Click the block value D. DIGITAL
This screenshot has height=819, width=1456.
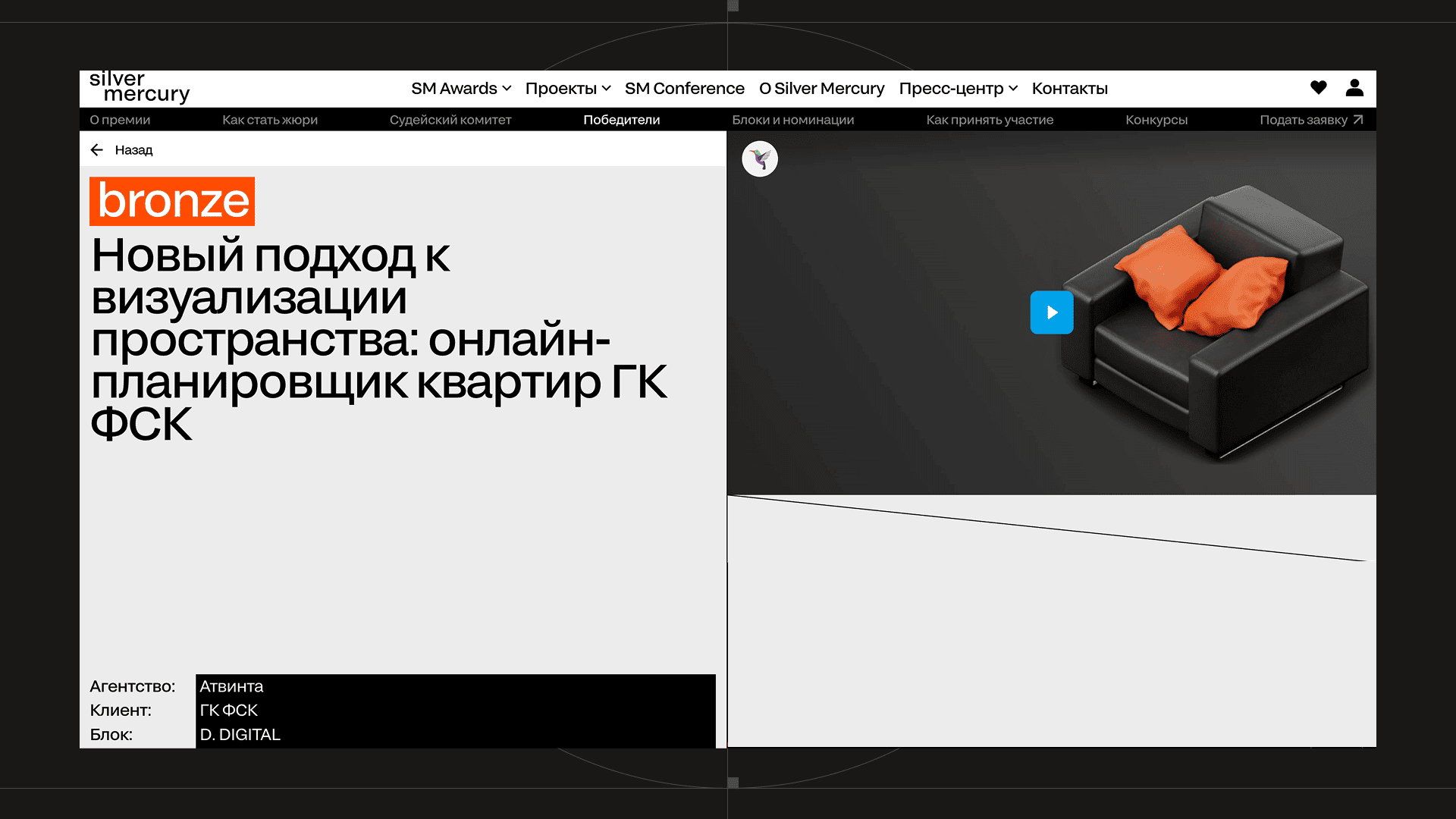pos(240,735)
